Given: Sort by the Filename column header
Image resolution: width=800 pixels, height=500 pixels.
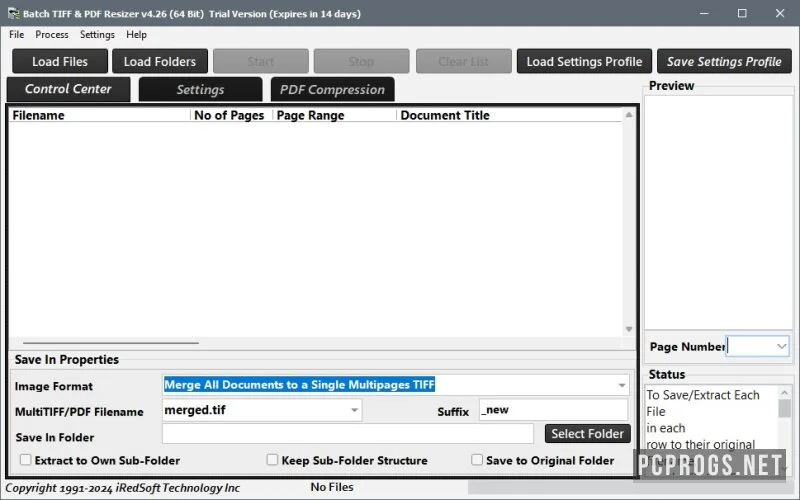Looking at the screenshot, I should tap(99, 115).
